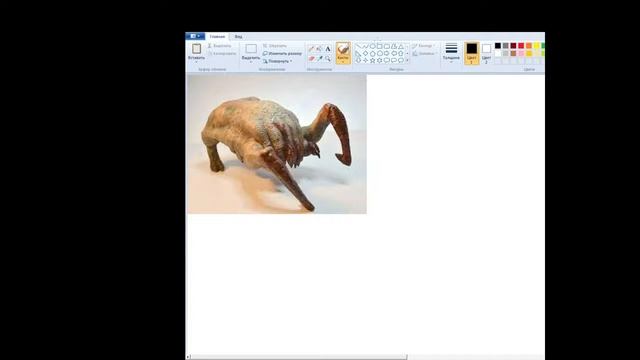Select the Text tool (letter A)
Image resolution: width=640 pixels, height=360 pixels.
[328, 49]
